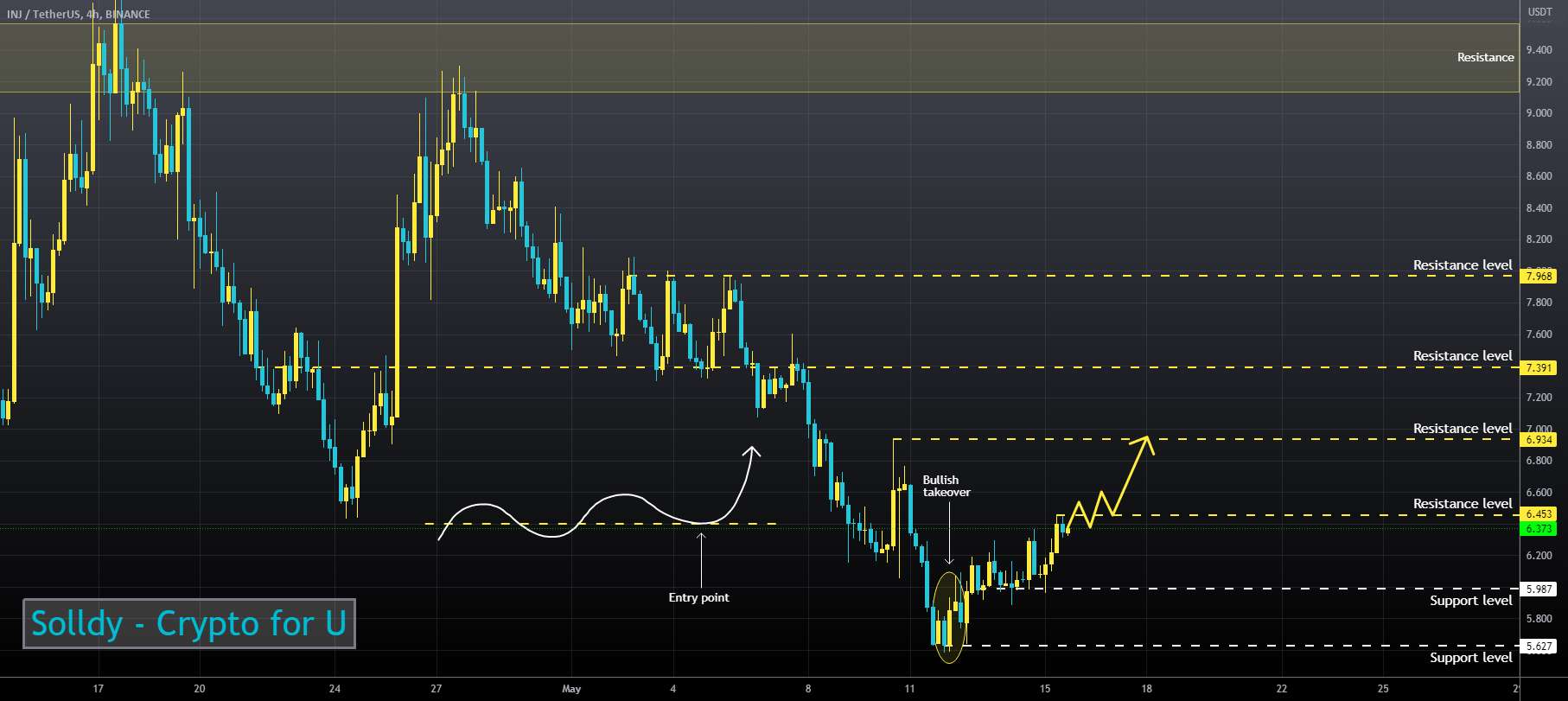Click the May label on the time axis
Screen dimensions: 1568x701
click(x=571, y=689)
